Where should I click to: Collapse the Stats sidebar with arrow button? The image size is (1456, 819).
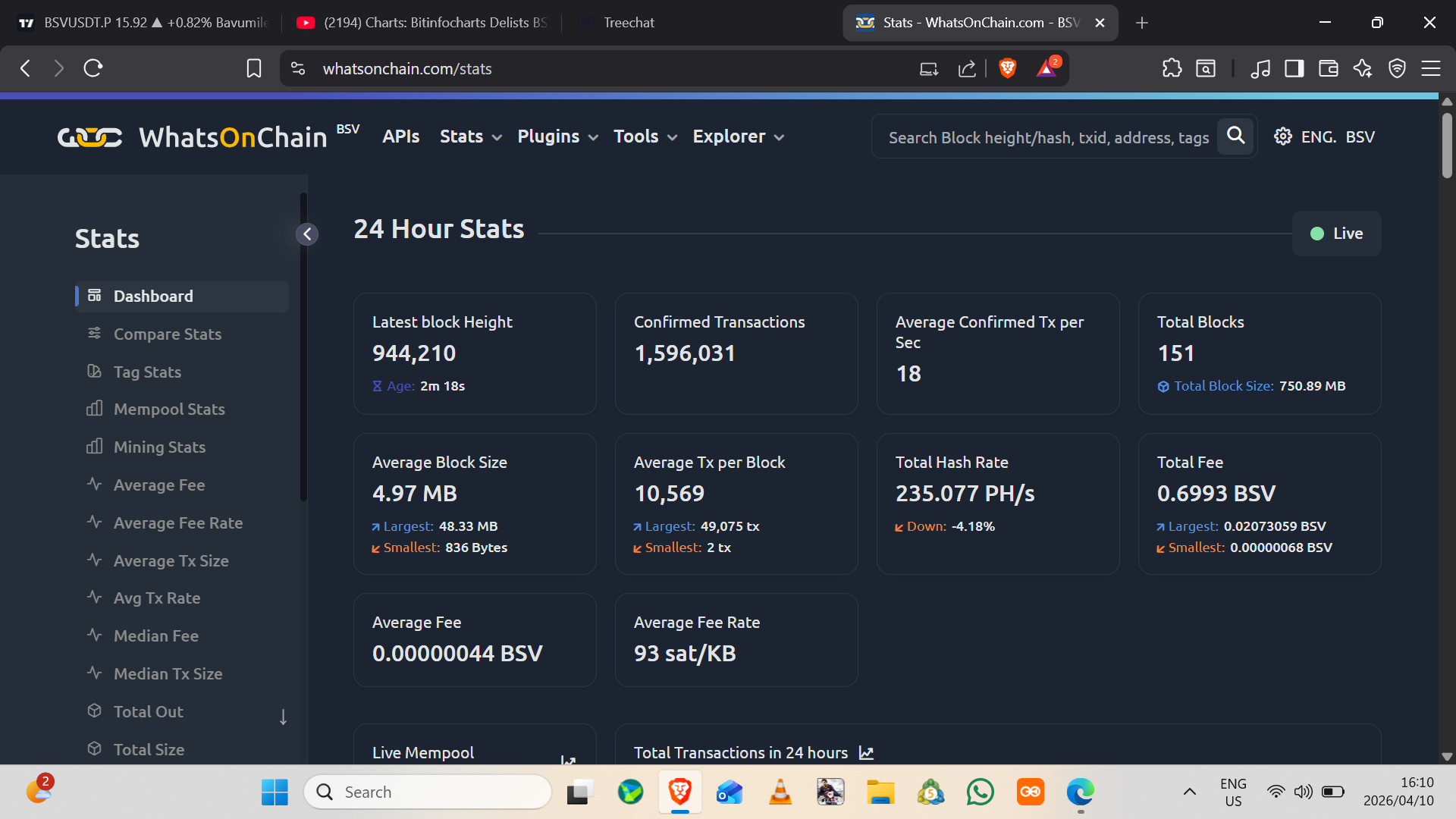click(x=307, y=234)
